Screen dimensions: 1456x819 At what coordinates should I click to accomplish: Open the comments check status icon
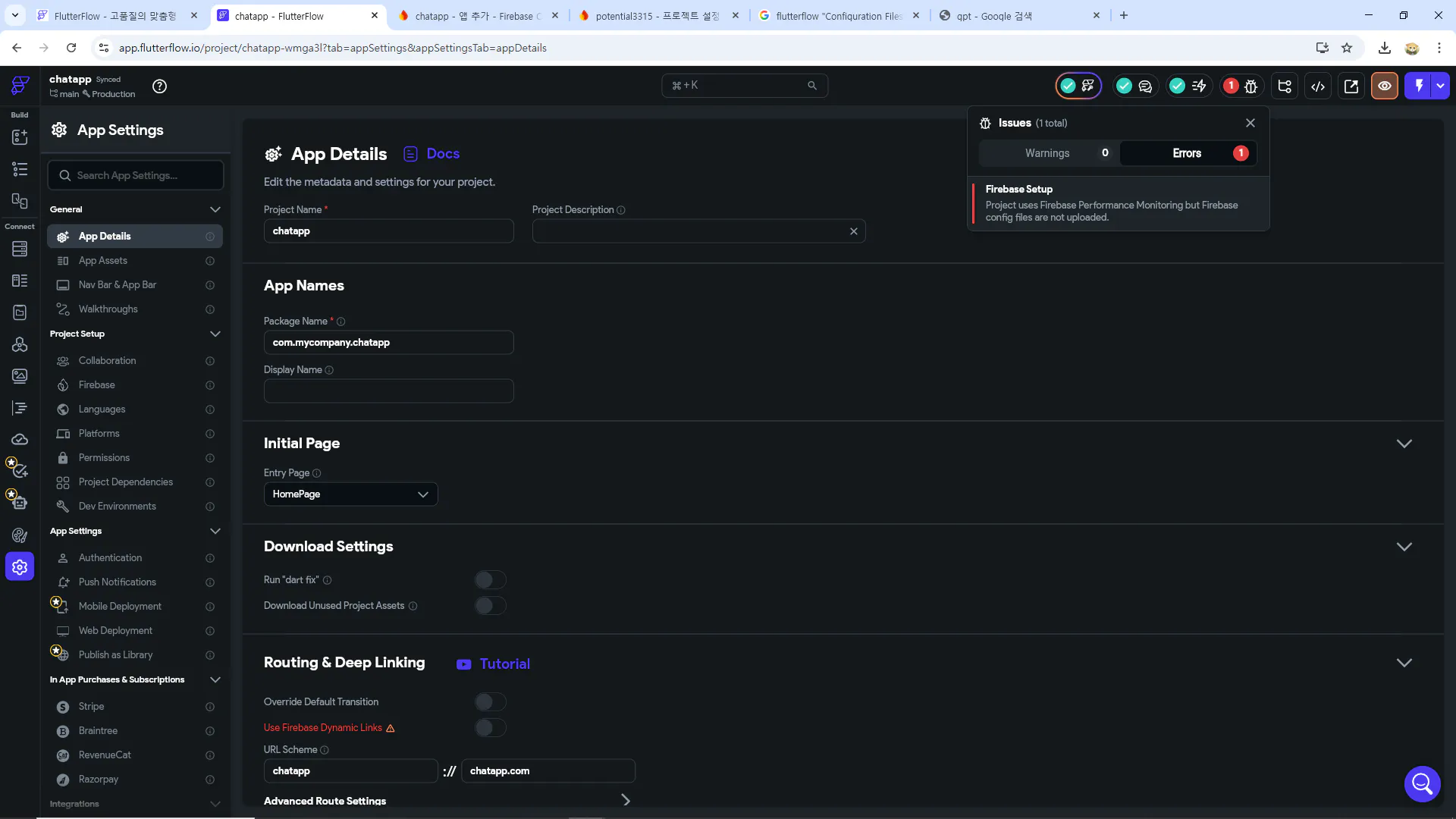pos(1134,86)
